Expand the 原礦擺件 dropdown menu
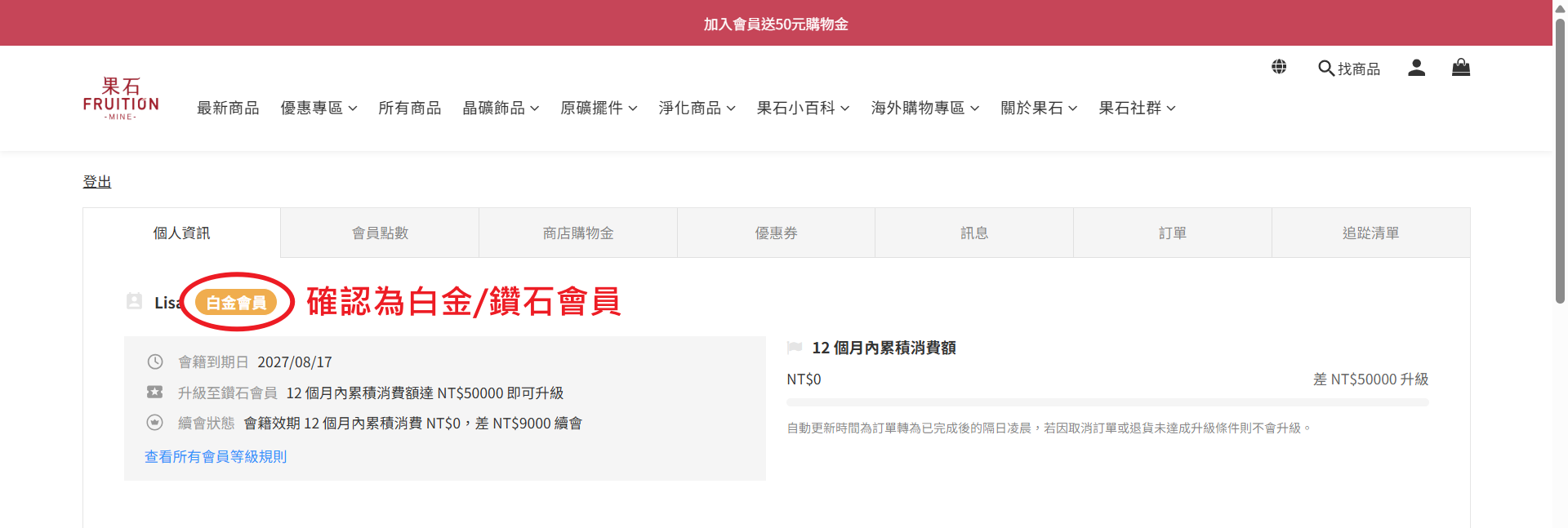 pyautogui.click(x=599, y=108)
